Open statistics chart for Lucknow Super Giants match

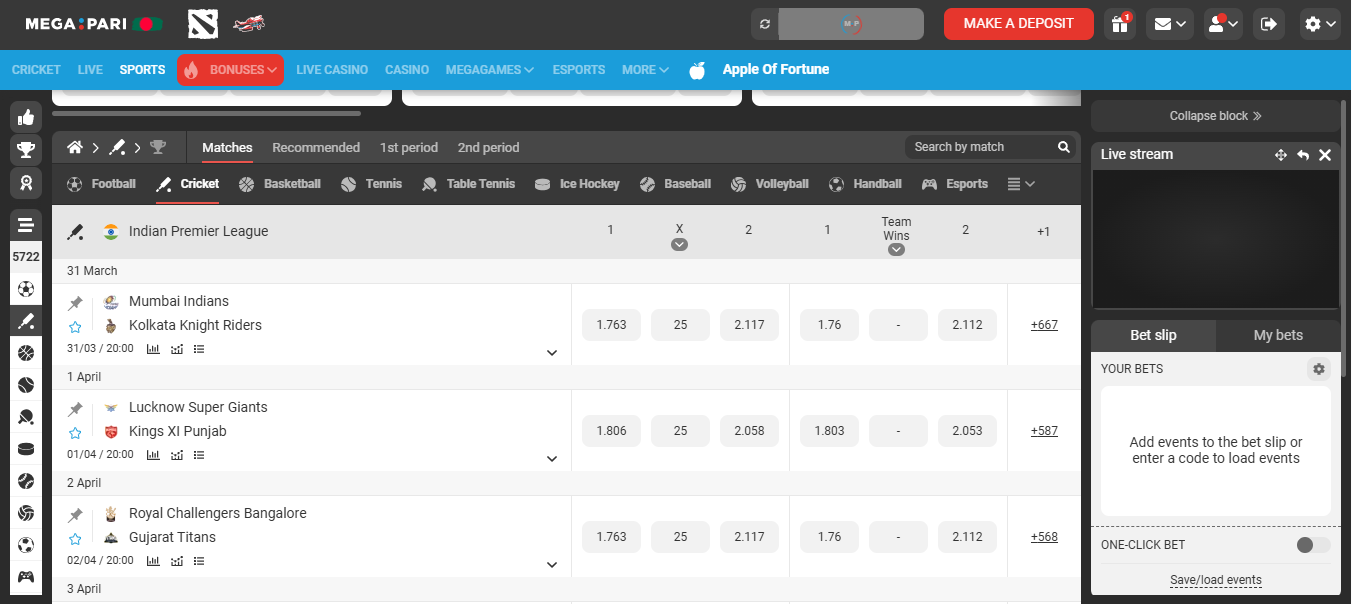(153, 455)
